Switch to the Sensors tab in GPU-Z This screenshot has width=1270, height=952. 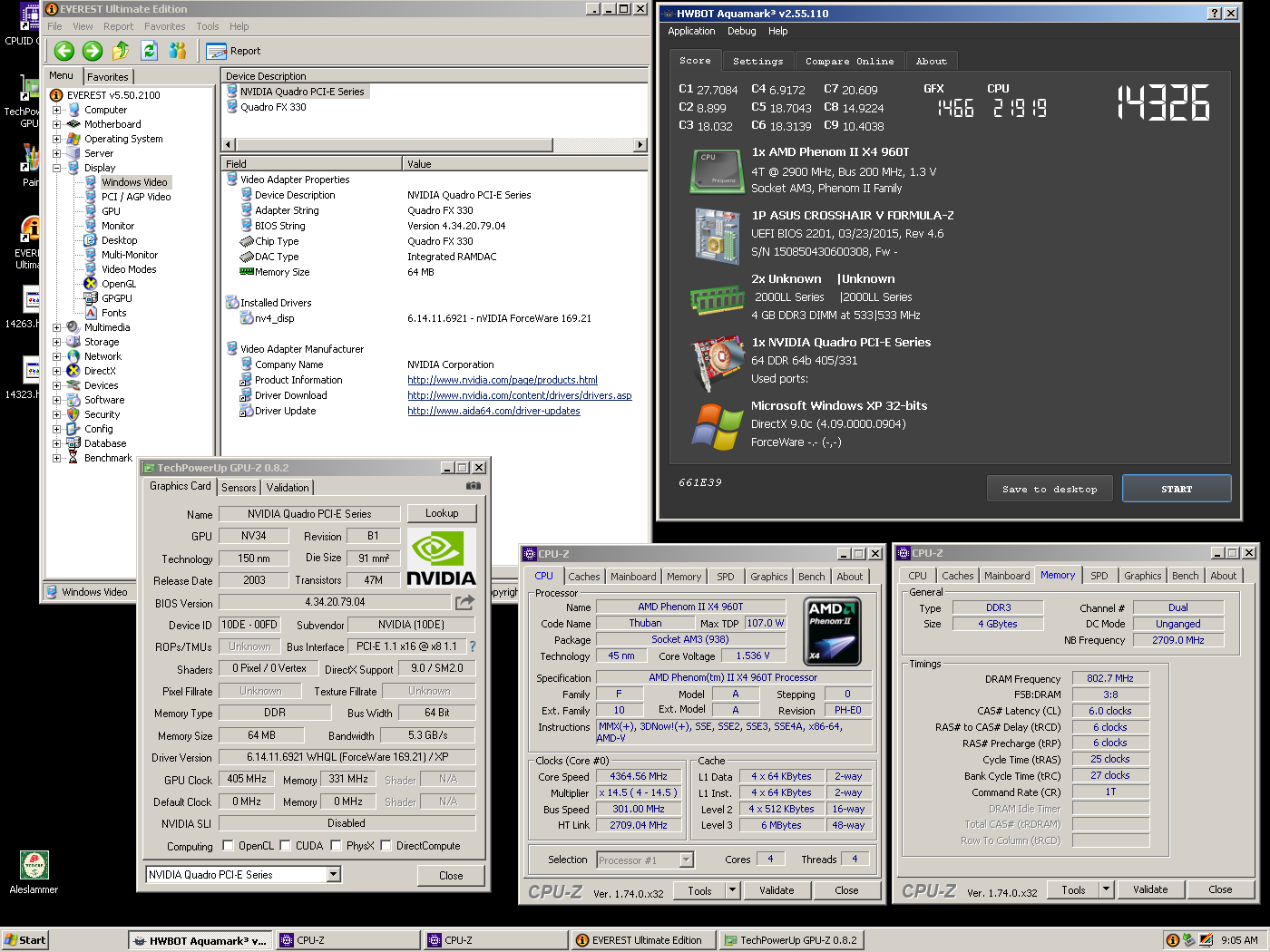(x=239, y=488)
